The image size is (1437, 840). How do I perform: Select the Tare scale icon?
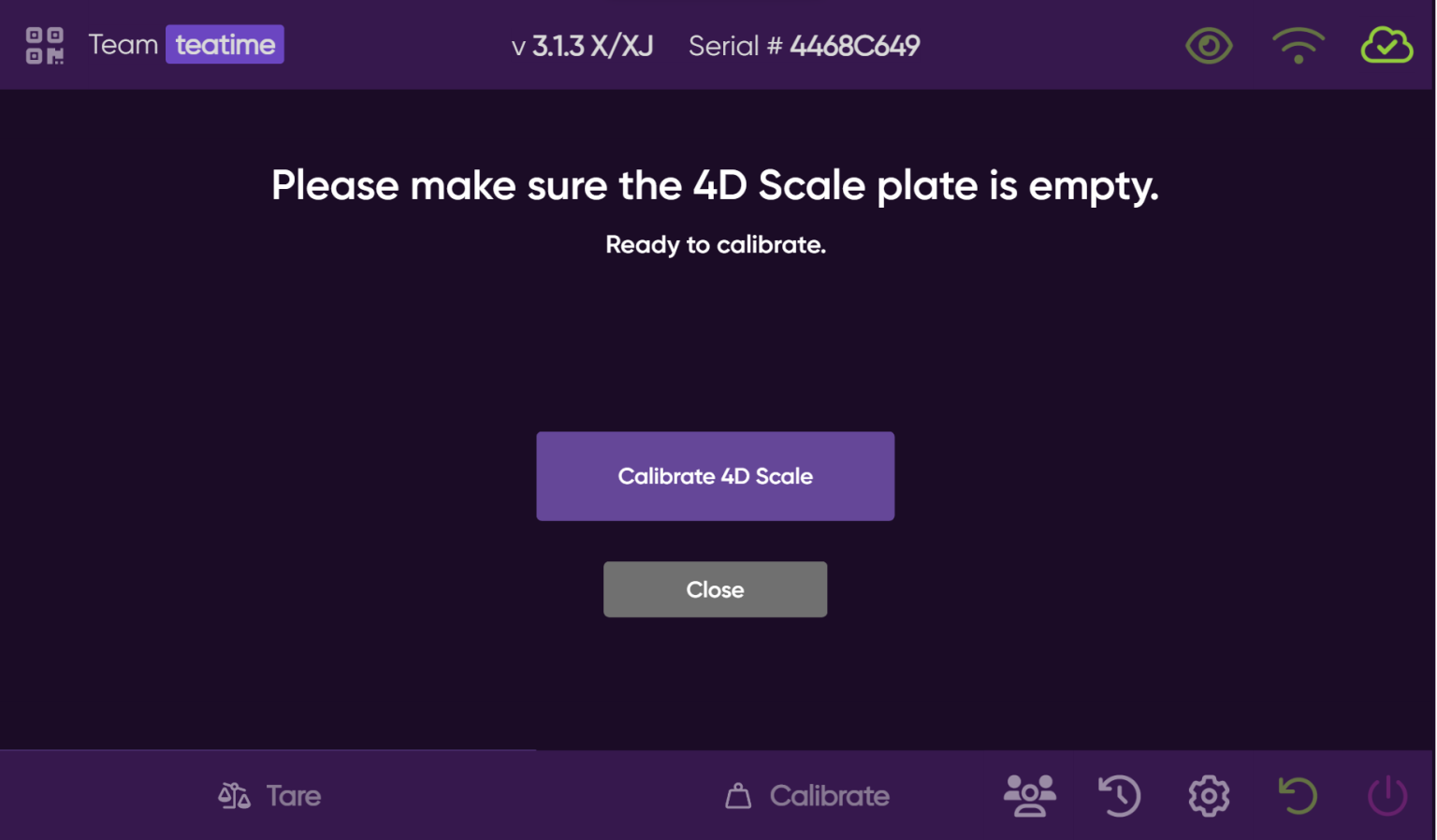pos(232,795)
